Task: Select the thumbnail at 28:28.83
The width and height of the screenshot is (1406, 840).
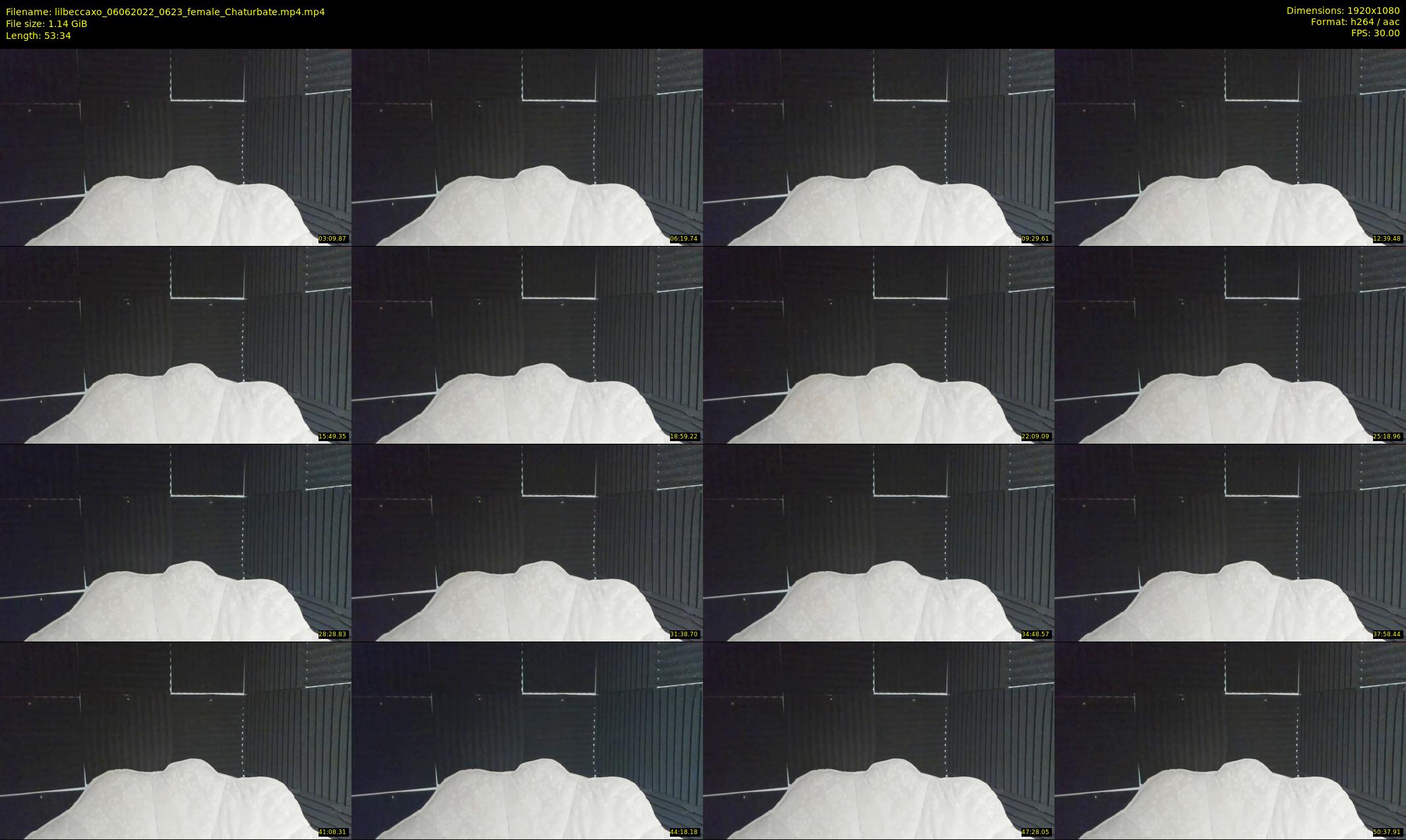Action: tap(175, 543)
